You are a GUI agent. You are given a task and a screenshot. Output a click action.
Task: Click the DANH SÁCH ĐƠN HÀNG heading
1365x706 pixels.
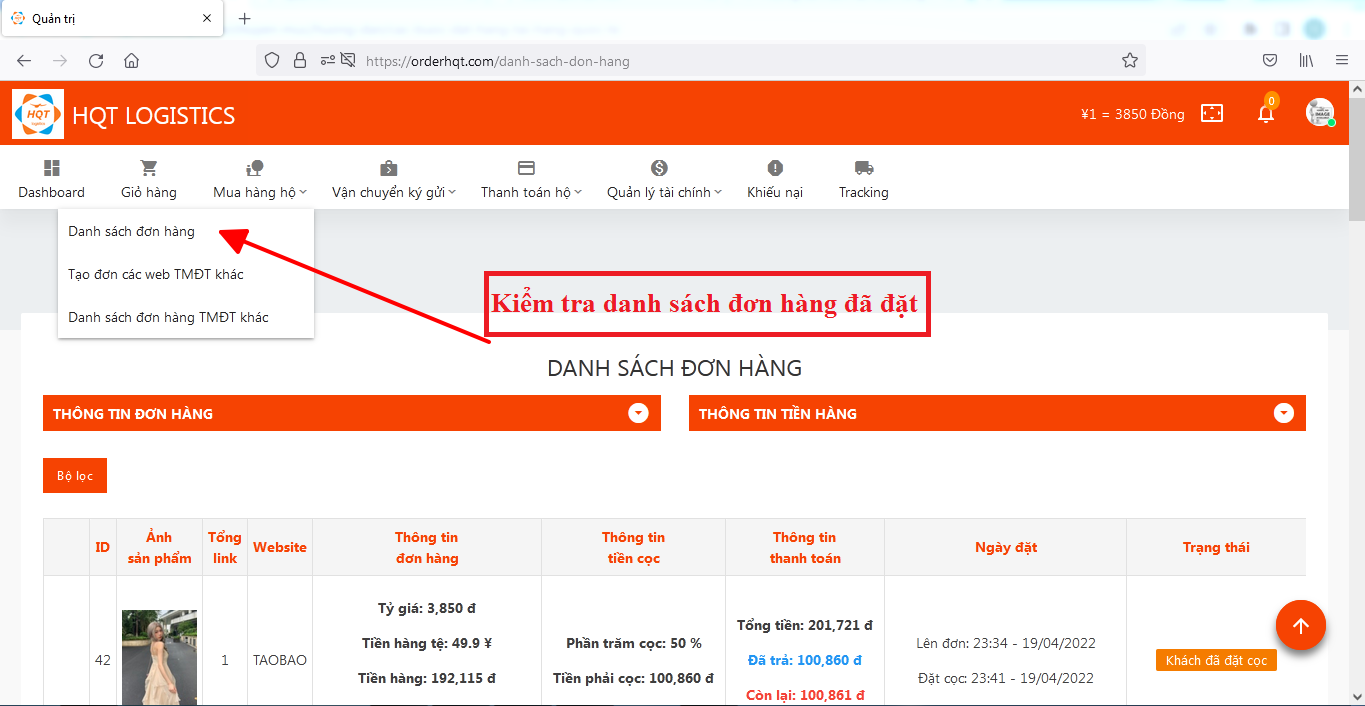click(x=675, y=368)
